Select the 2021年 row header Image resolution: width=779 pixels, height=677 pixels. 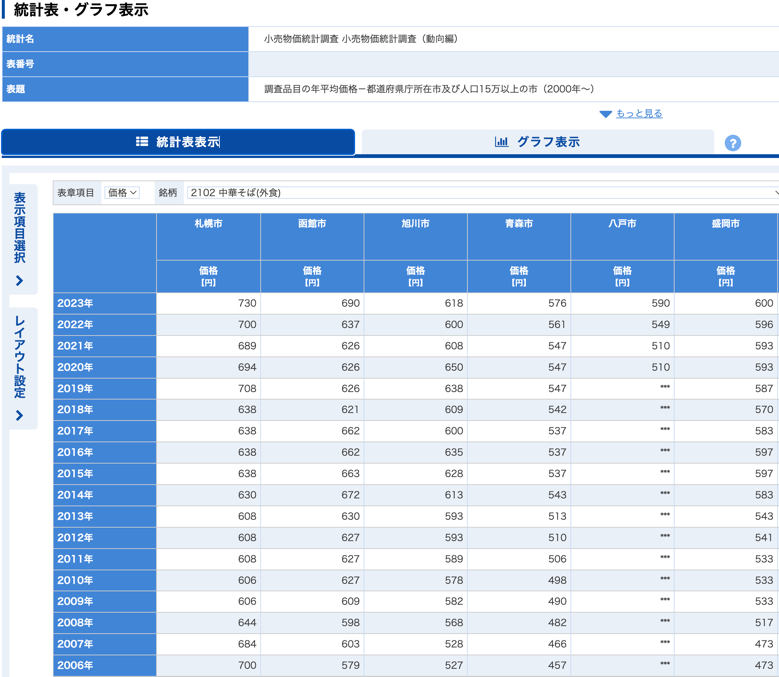tap(104, 346)
